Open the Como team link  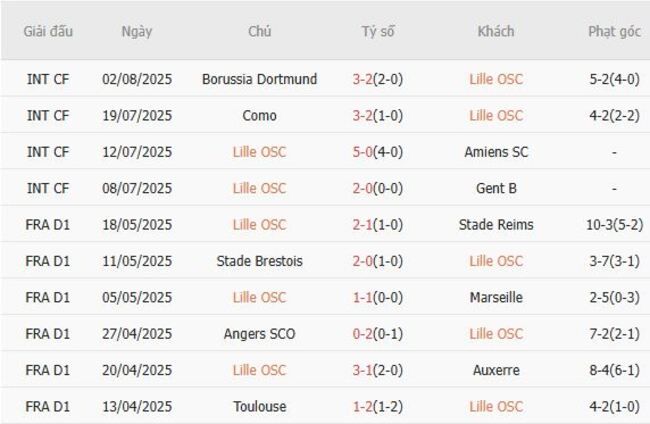click(259, 115)
